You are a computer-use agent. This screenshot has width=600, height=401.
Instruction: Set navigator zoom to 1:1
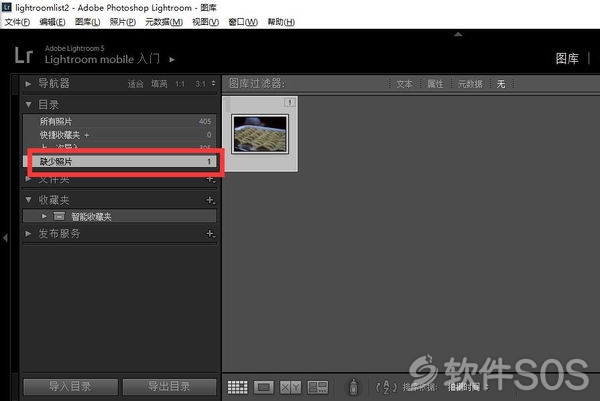click(x=180, y=84)
